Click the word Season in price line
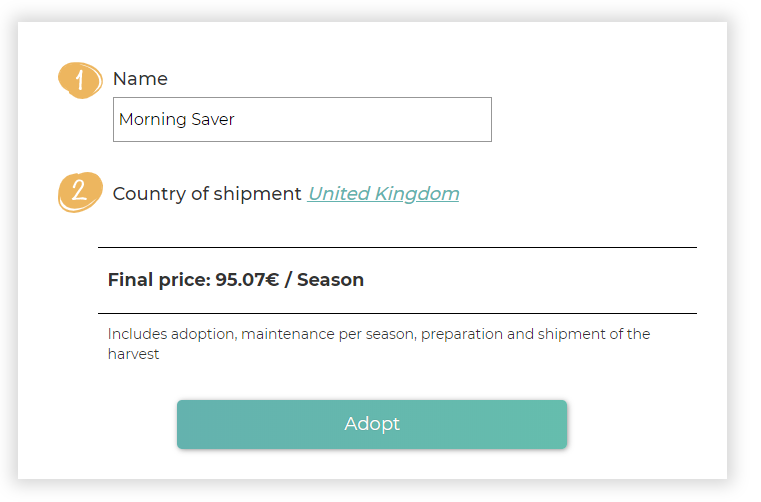Viewport: 761px width, 502px height. point(331,280)
